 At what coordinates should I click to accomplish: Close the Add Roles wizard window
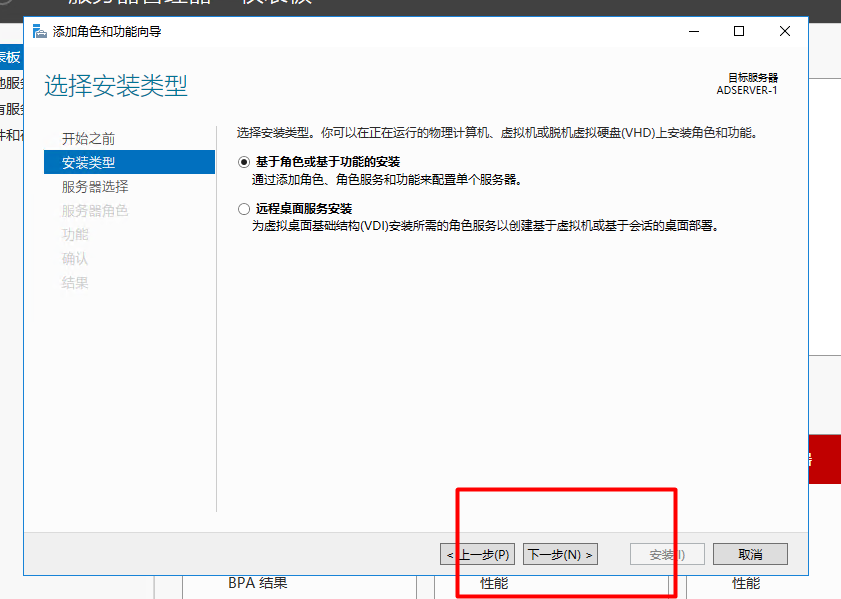785,32
